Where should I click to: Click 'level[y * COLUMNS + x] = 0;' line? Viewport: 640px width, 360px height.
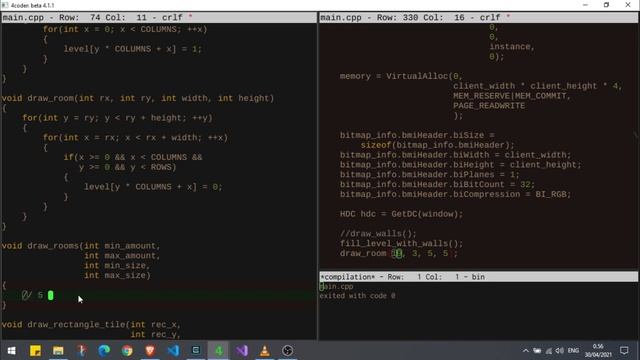(153, 187)
